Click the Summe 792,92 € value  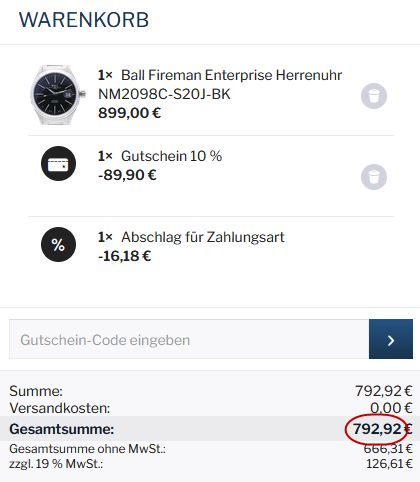(x=384, y=391)
